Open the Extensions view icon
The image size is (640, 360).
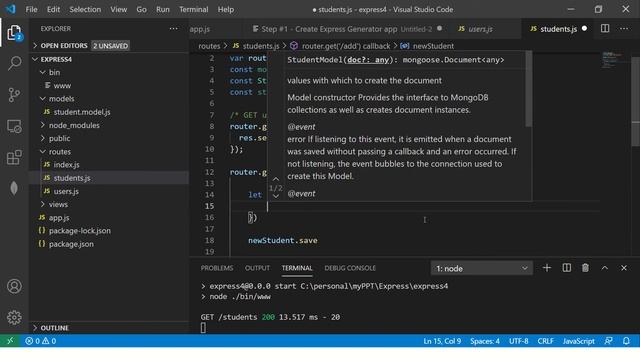coord(14,157)
